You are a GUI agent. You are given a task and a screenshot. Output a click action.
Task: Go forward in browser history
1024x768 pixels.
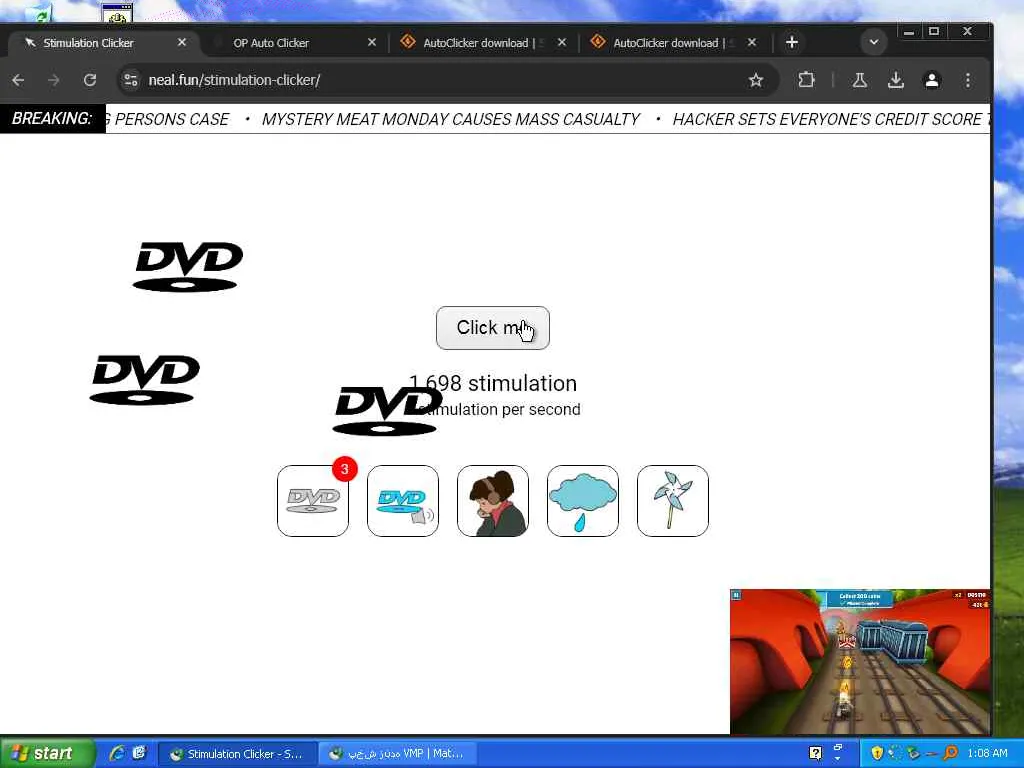54,80
